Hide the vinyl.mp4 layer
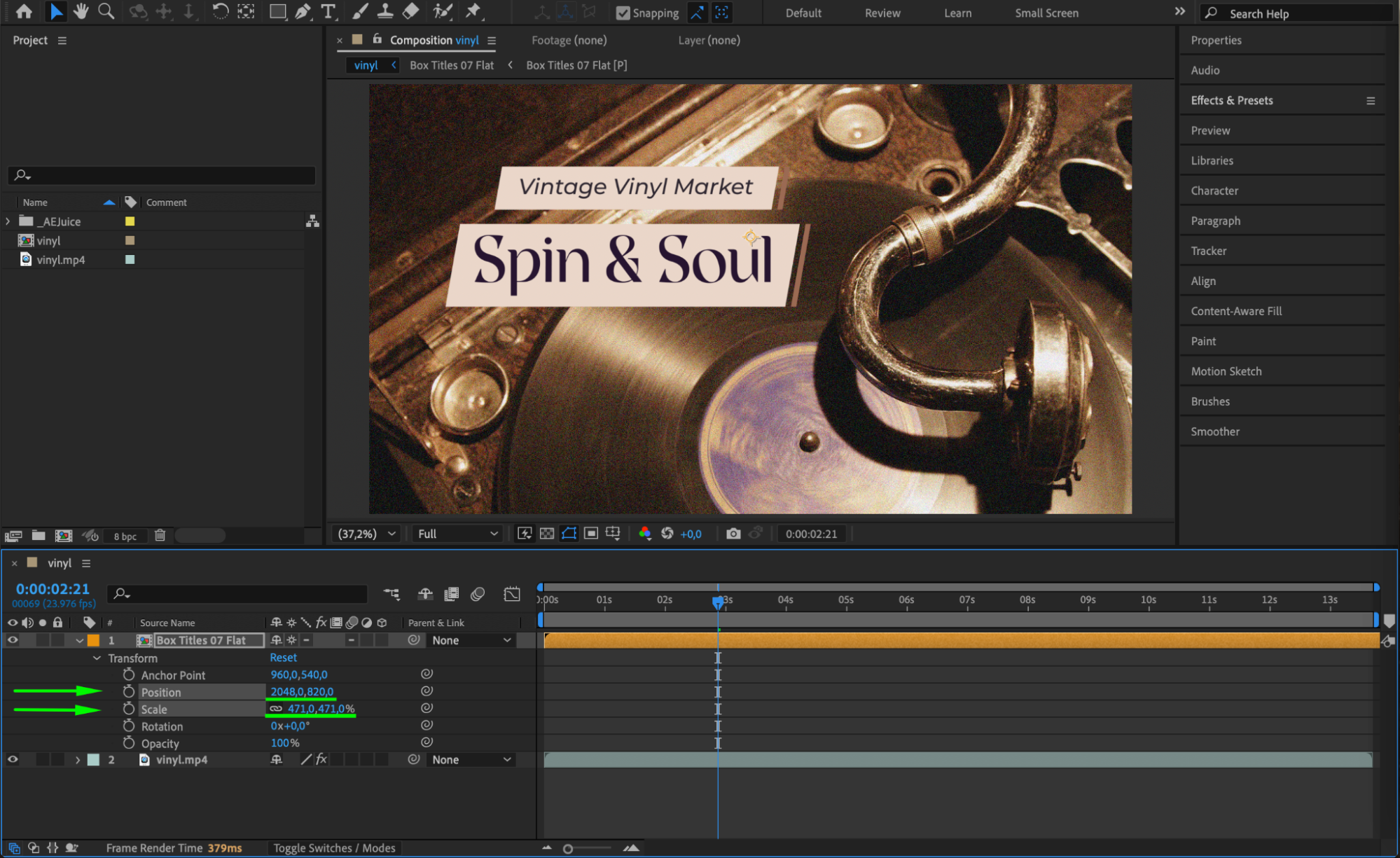The image size is (1400, 858). point(13,760)
